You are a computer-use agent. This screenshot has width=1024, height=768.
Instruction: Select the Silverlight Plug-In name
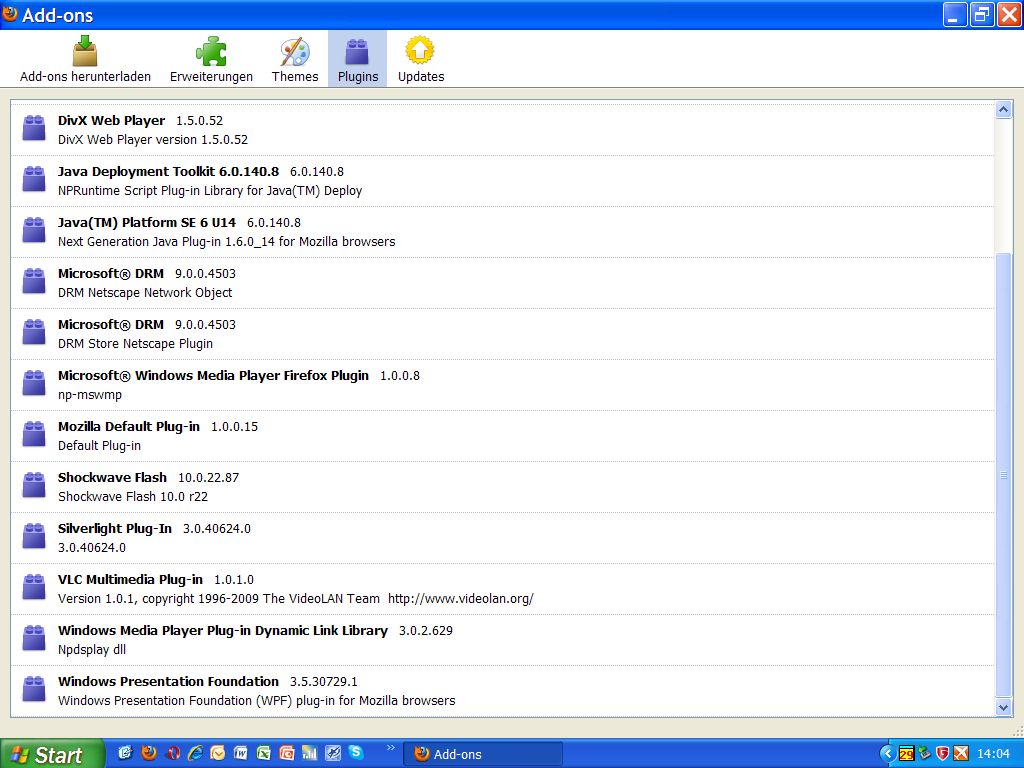[114, 528]
